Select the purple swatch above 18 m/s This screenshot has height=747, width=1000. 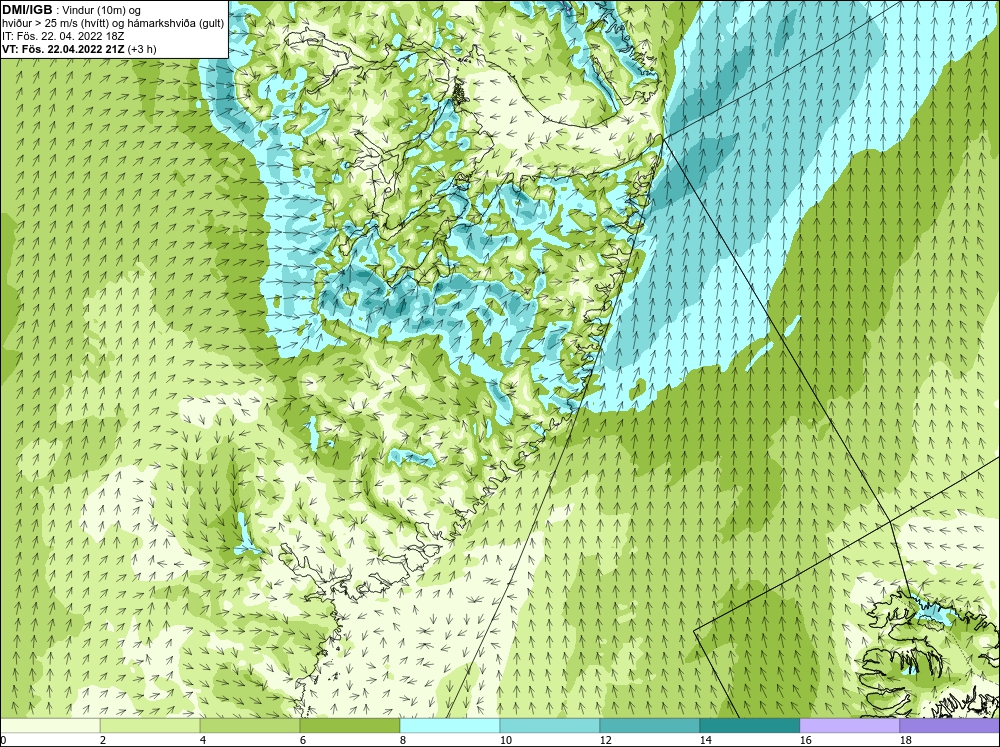950,725
